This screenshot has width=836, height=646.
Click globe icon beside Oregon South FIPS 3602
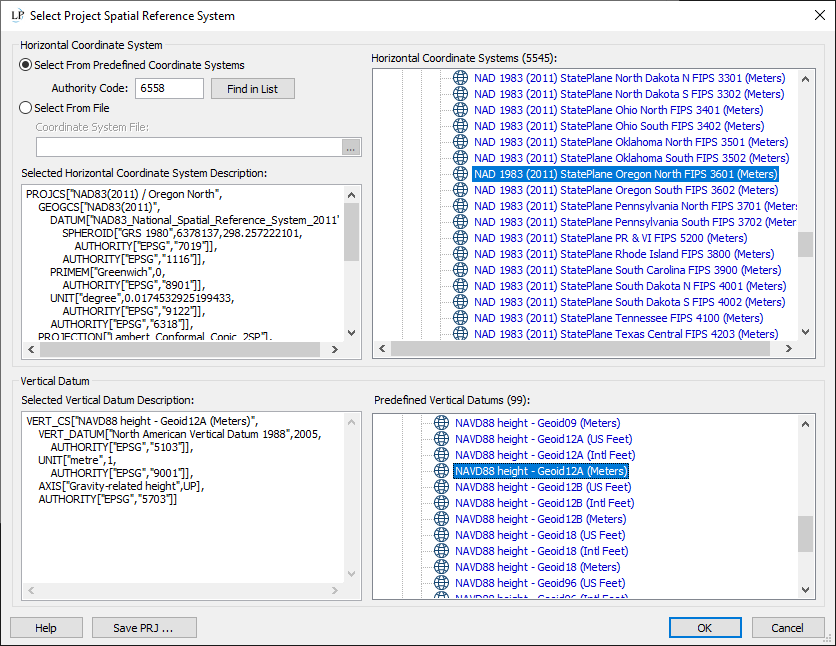click(x=460, y=190)
